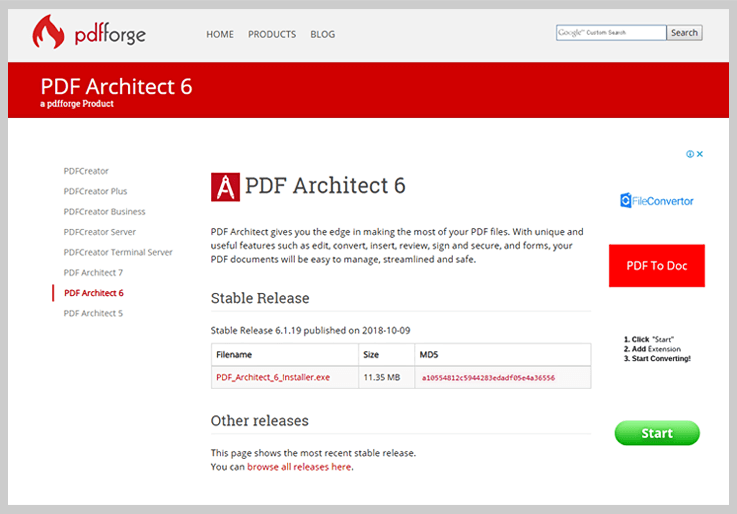Viewport: 737px width, 514px height.
Task: Click the green Start button
Action: click(x=657, y=433)
